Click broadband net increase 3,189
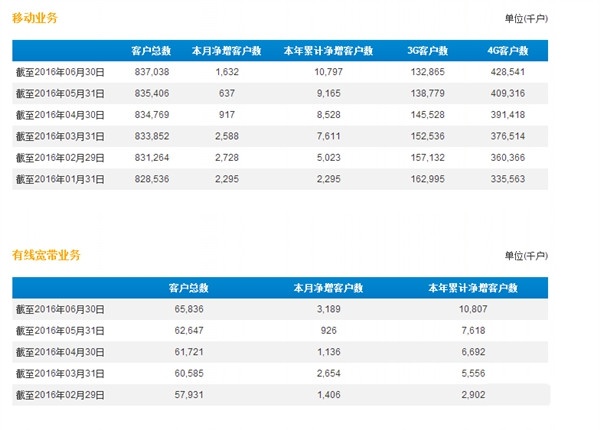Viewport: 600px width, 430px height. [x=329, y=309]
